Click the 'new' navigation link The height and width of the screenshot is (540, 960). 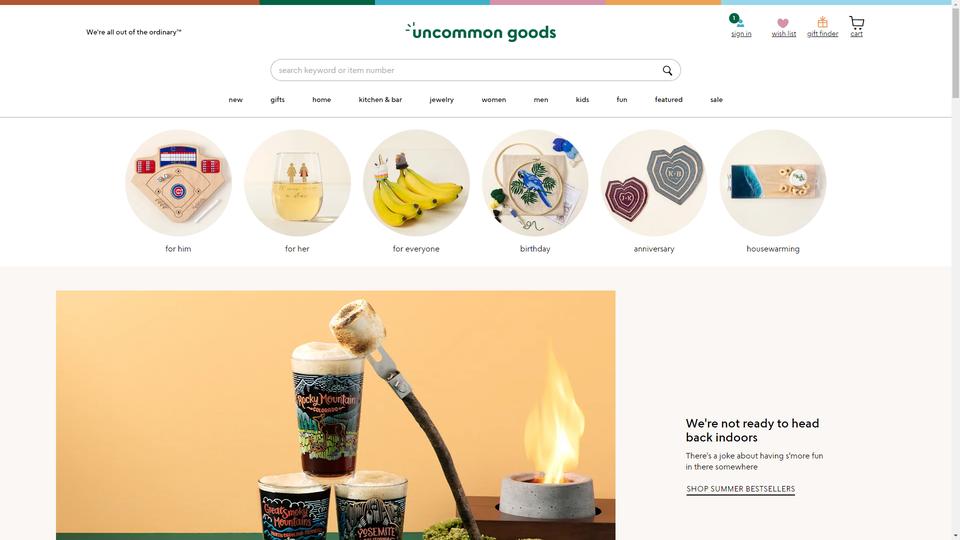click(236, 99)
